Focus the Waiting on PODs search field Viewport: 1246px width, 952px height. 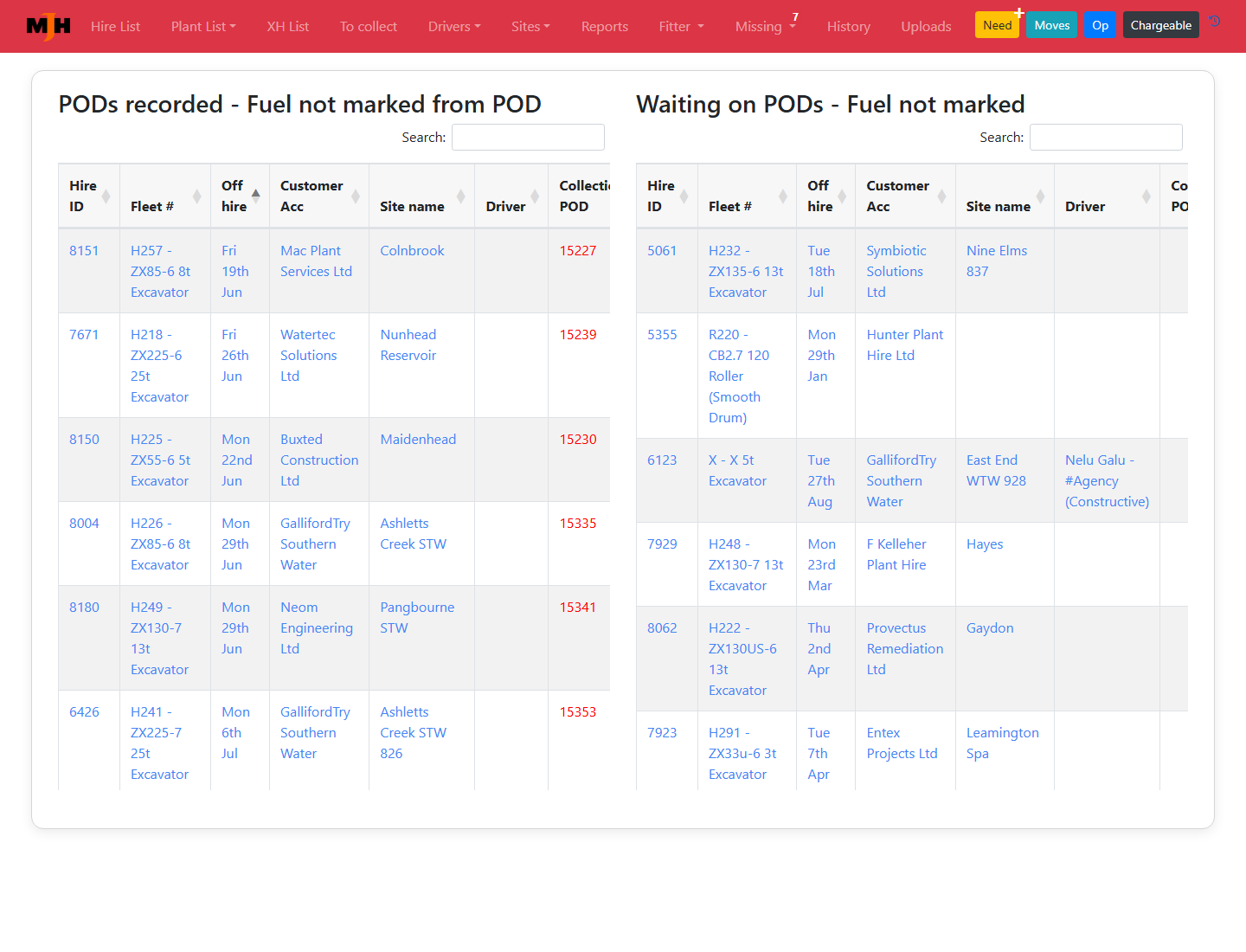pyautogui.click(x=1106, y=138)
